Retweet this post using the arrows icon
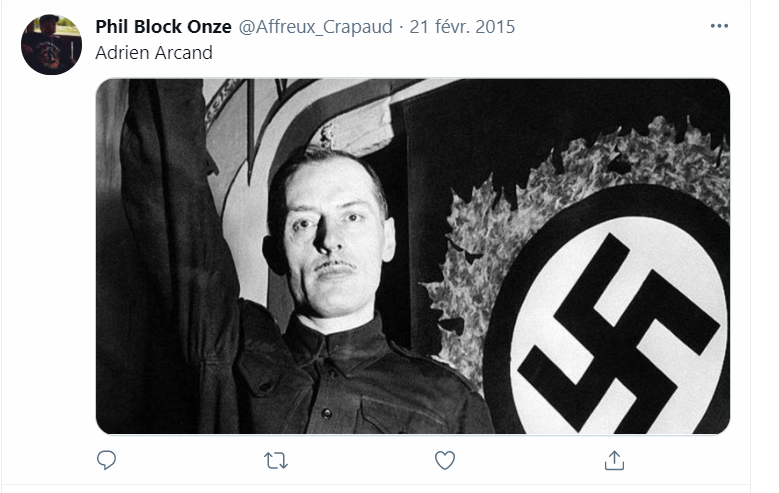 click(x=276, y=461)
